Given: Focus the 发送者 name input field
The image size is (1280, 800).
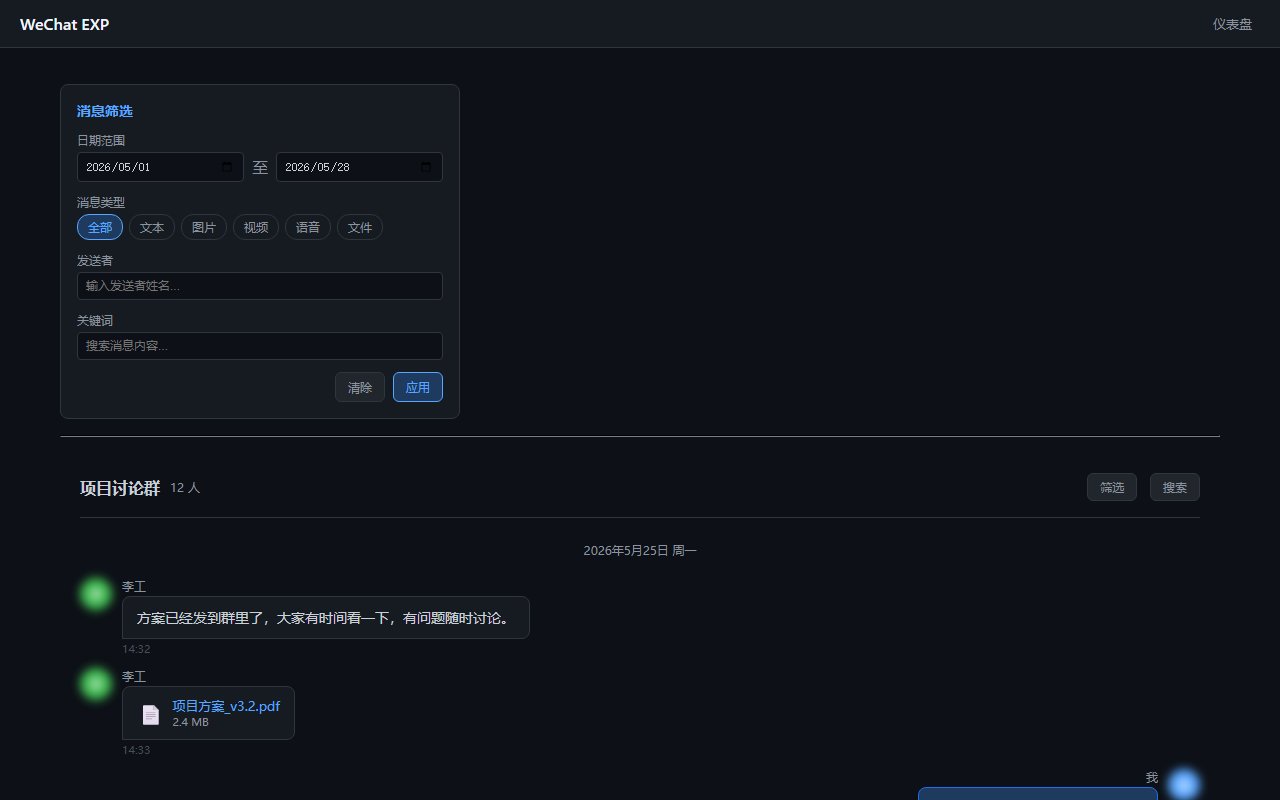Looking at the screenshot, I should pos(260,286).
